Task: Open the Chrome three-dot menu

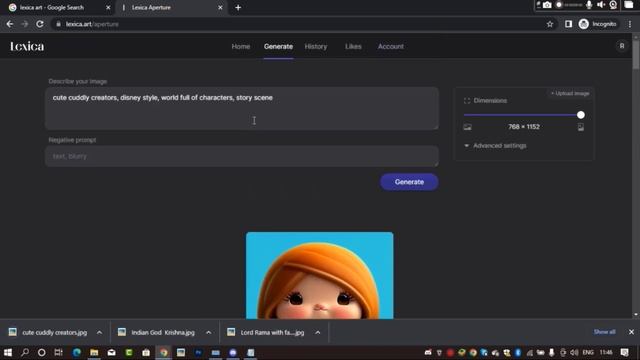Action: [x=630, y=24]
